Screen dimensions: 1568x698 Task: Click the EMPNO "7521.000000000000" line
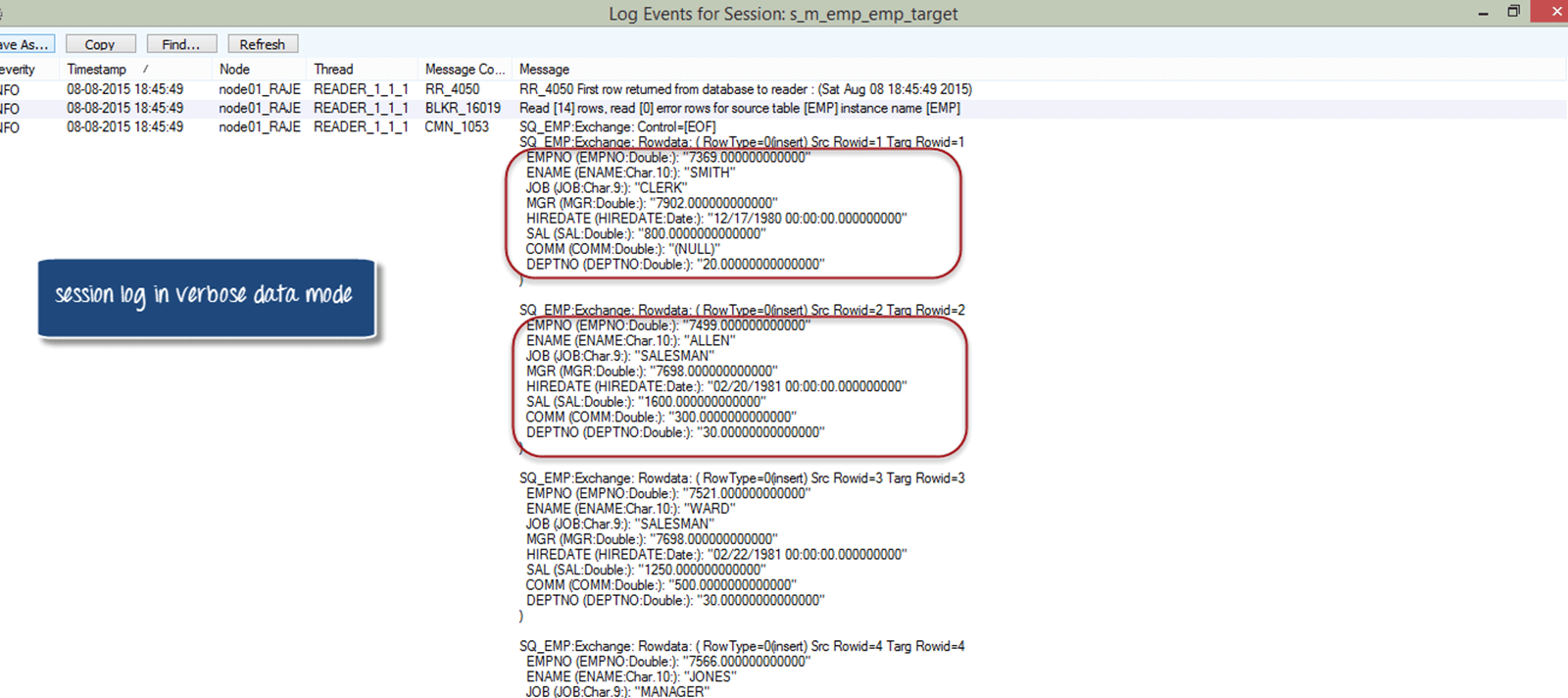tap(668, 494)
